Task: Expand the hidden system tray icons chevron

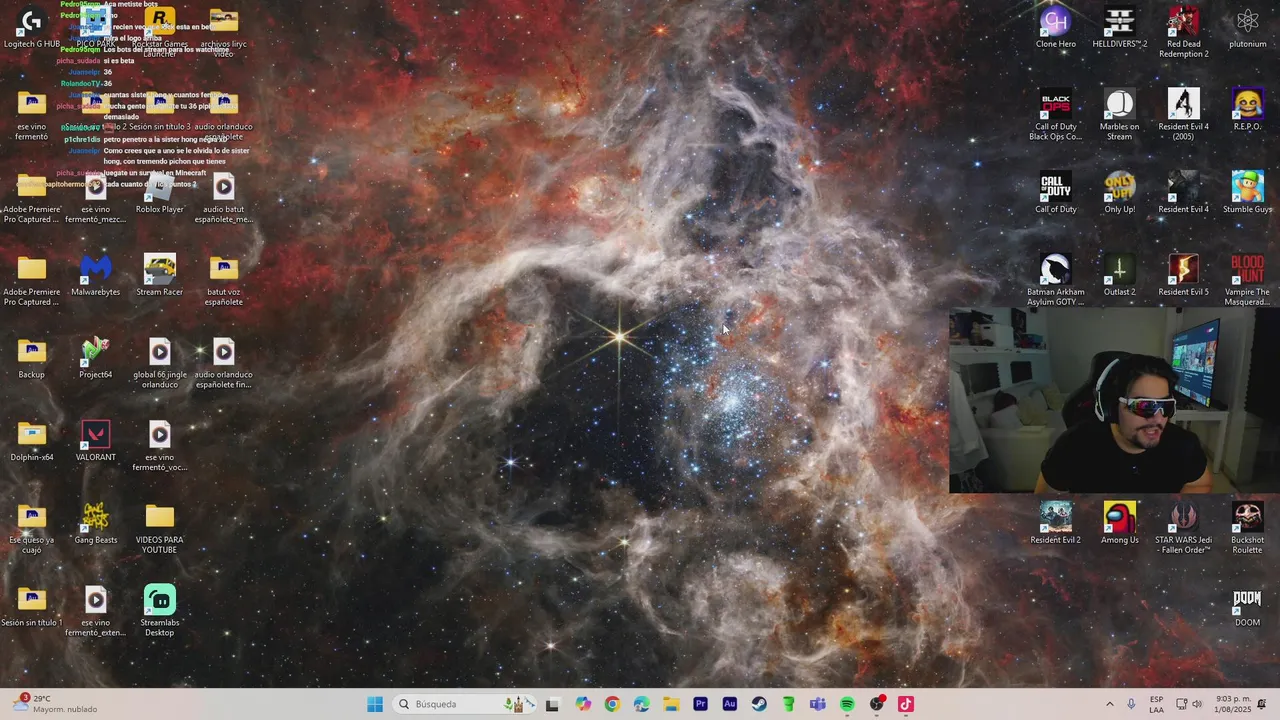Action: (x=1109, y=704)
